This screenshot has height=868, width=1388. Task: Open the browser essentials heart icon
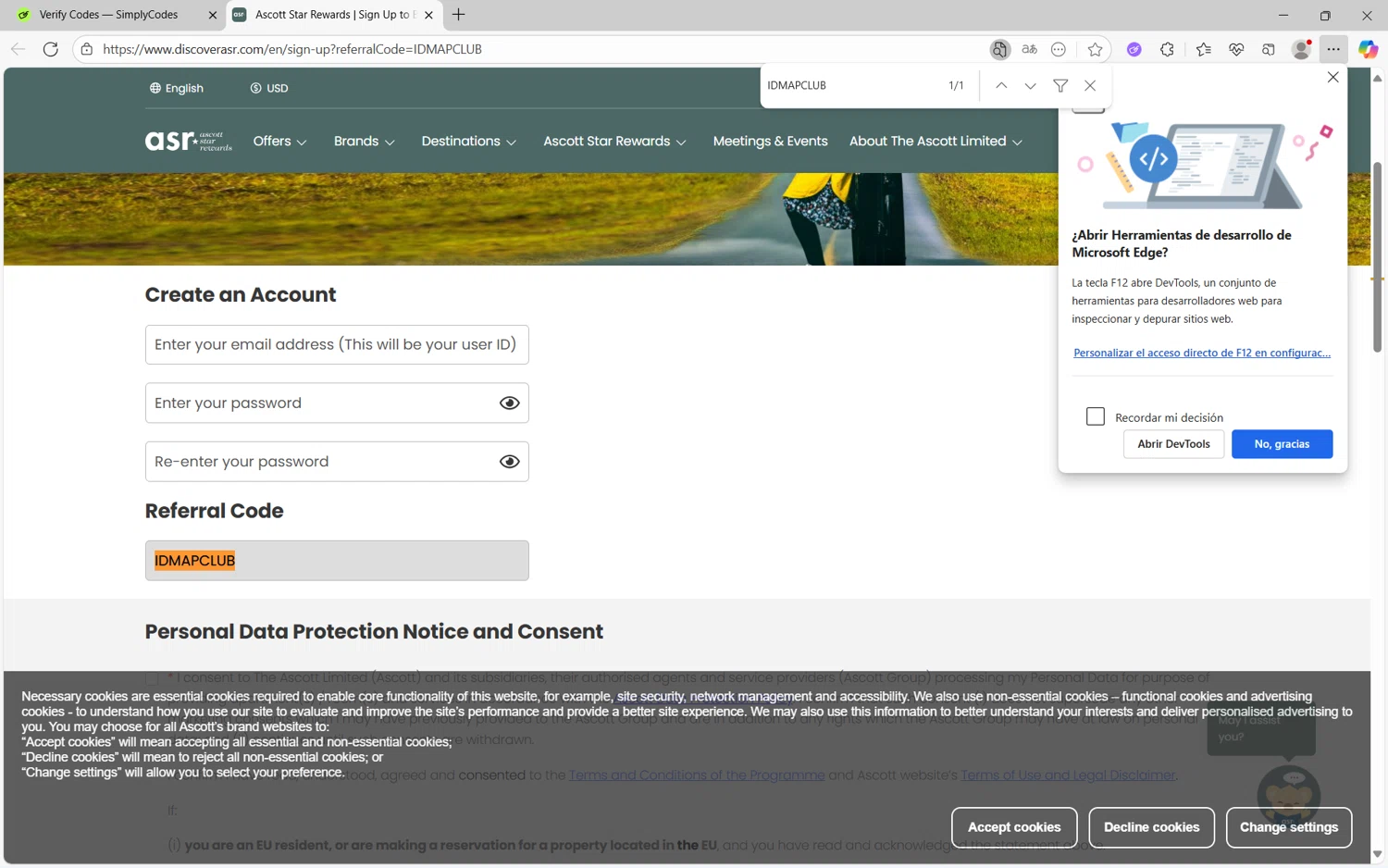pyautogui.click(x=1236, y=49)
